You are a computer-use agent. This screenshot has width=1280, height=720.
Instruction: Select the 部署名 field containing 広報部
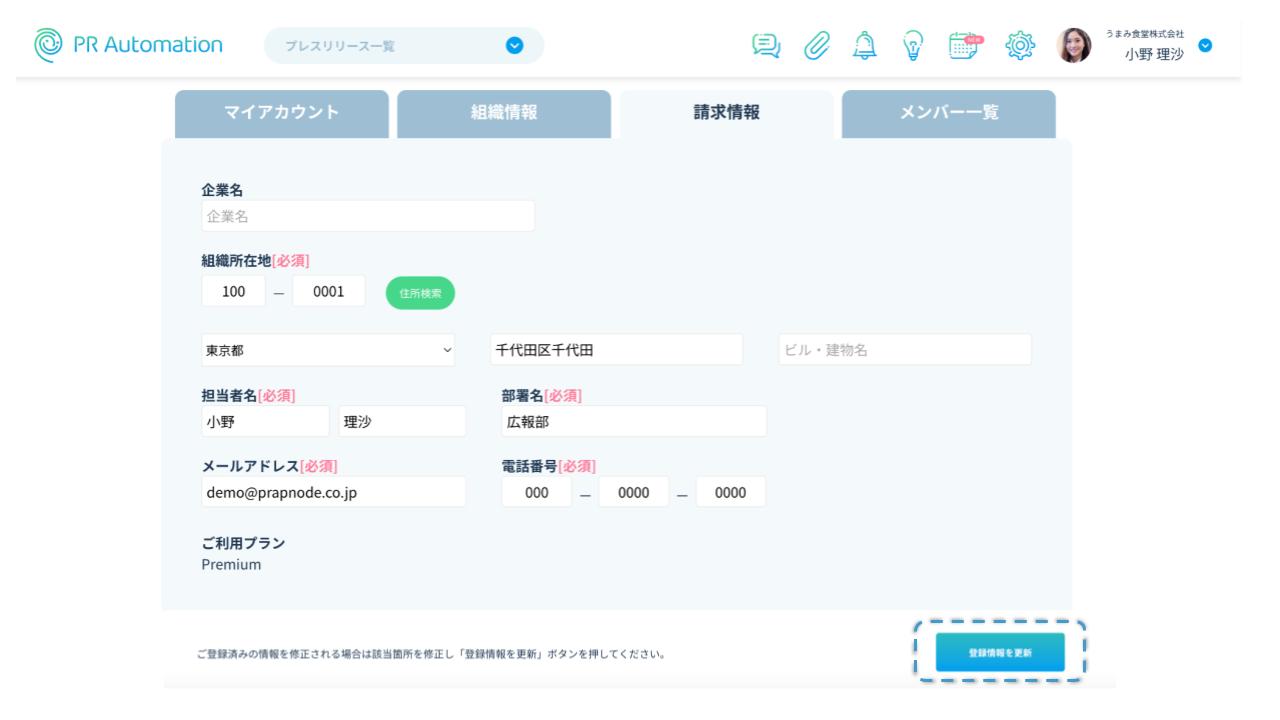[634, 421]
